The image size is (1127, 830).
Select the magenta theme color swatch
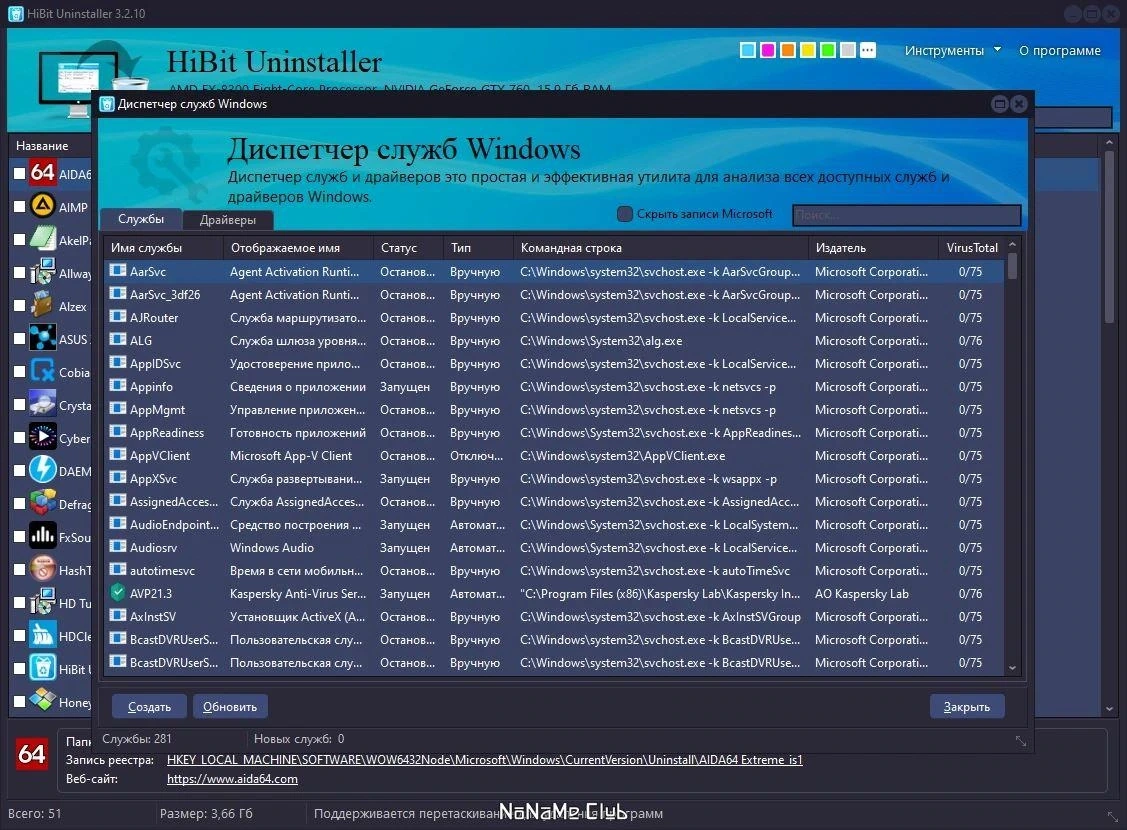(x=768, y=50)
